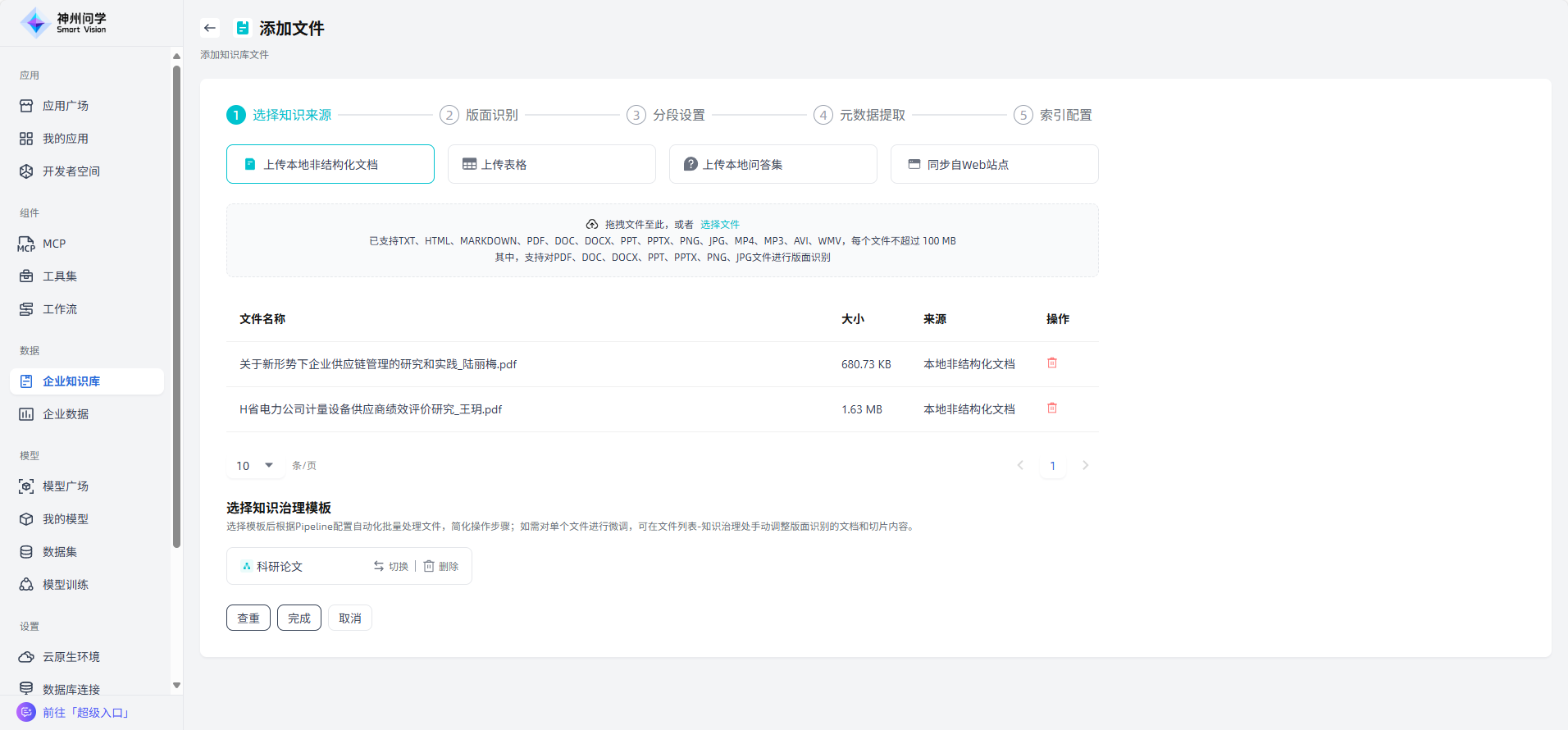Open 模型广场 in the sidebar
The image size is (1568, 730).
(66, 486)
